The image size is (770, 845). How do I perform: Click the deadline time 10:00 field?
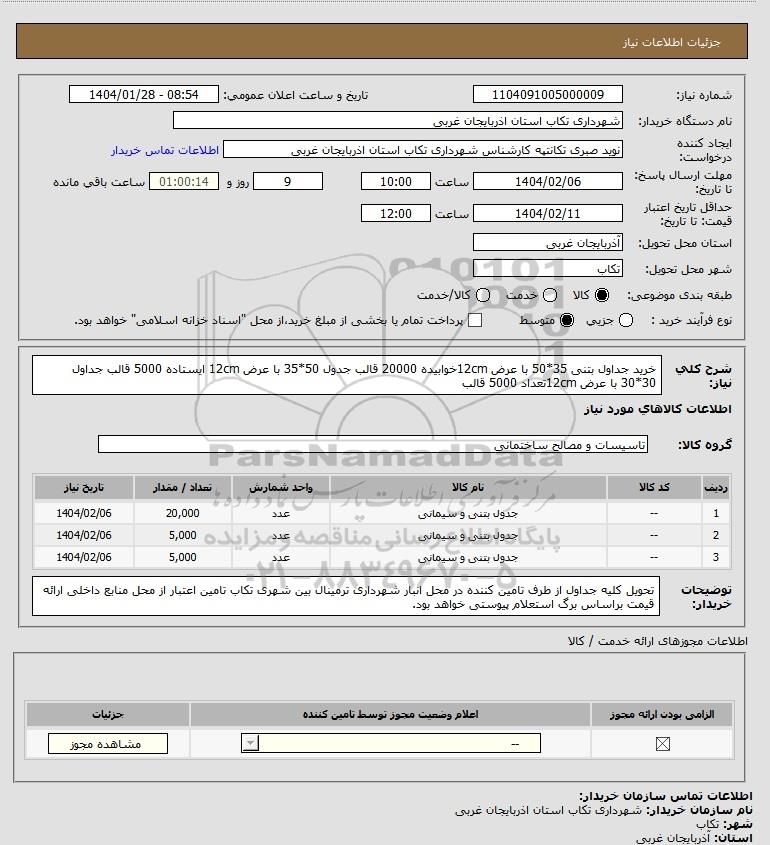tap(396, 182)
